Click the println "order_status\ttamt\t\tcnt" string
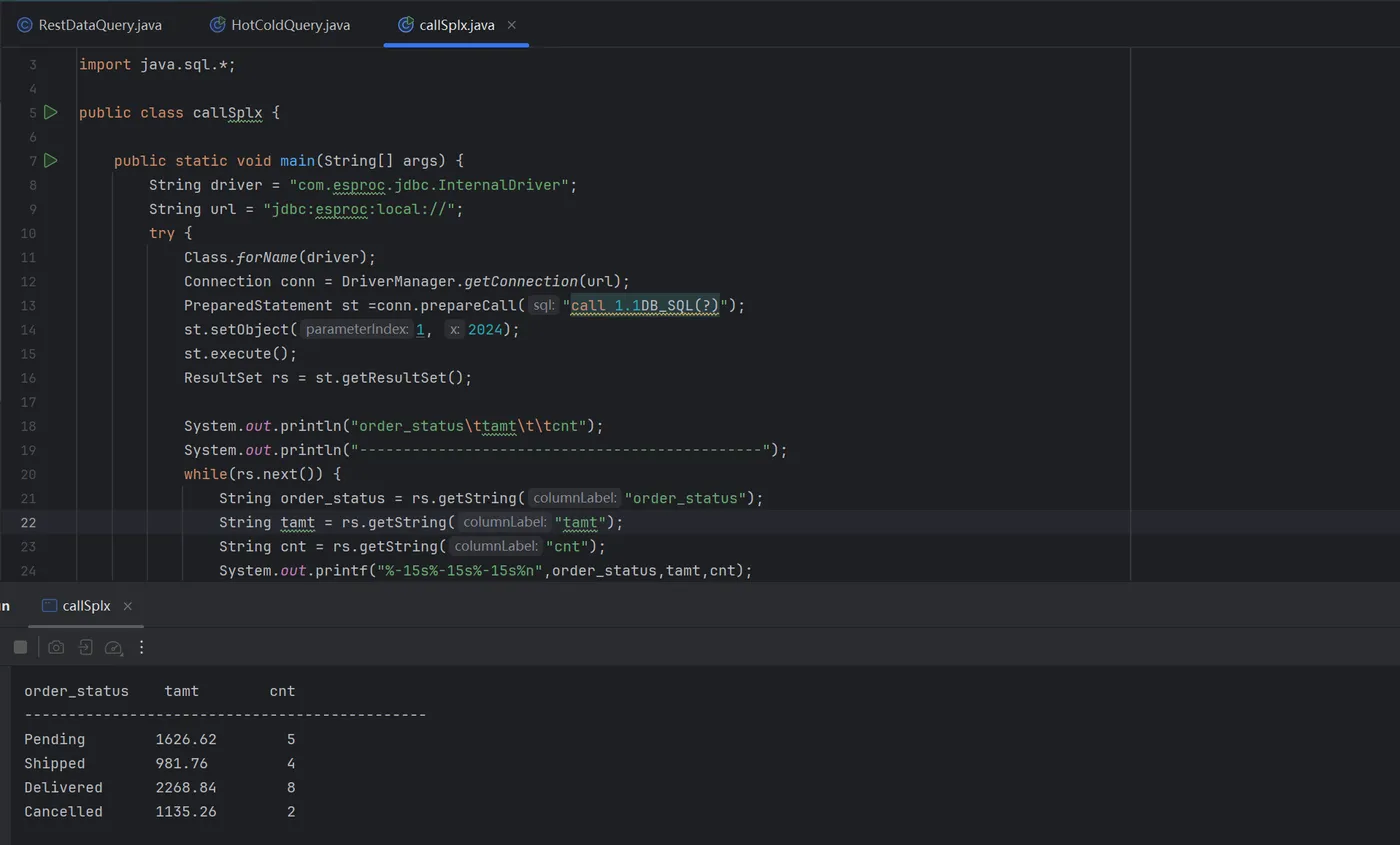The image size is (1400, 845). pos(468,426)
